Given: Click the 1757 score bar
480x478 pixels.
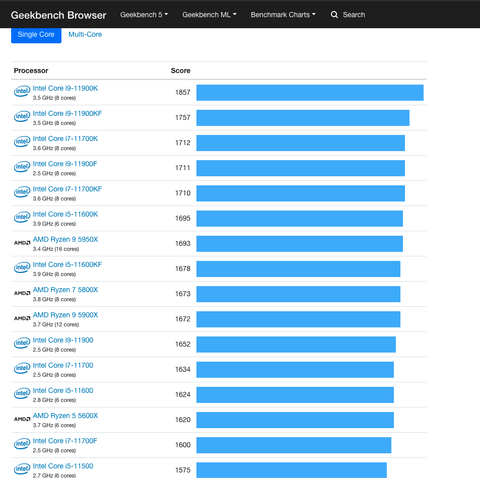Looking at the screenshot, I should click(x=303, y=118).
